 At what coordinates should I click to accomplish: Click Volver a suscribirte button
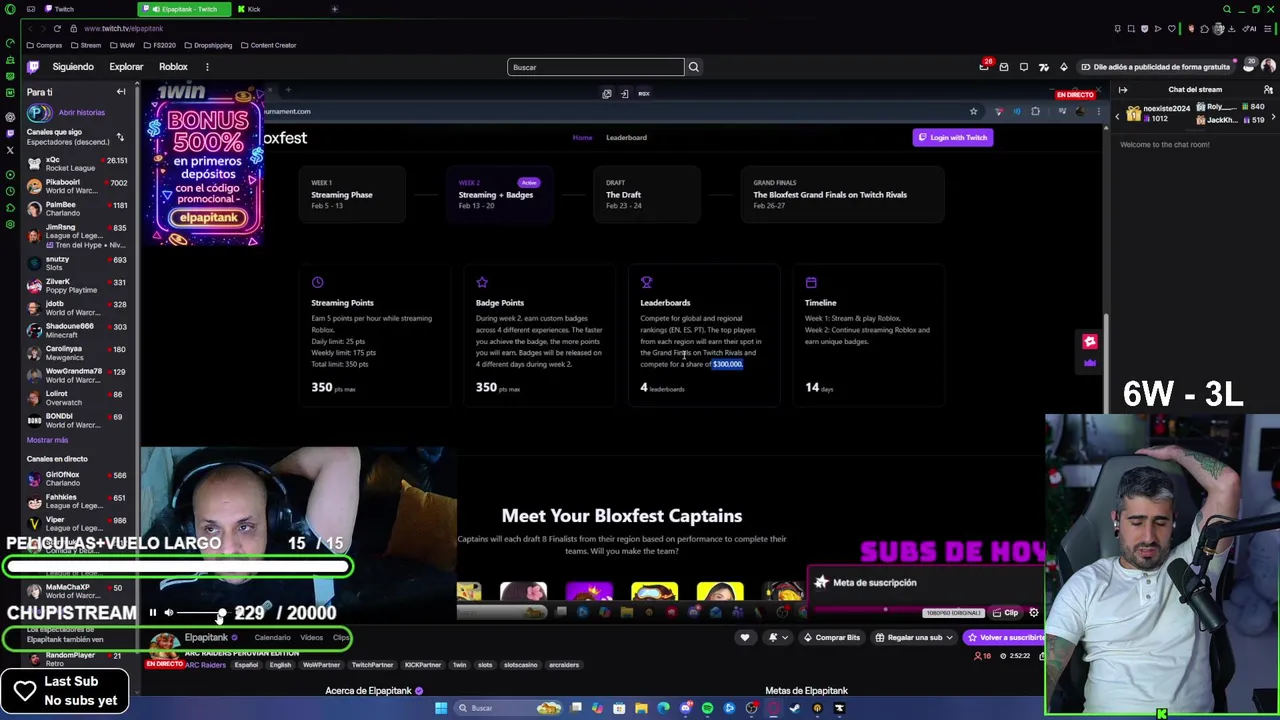[1004, 637]
